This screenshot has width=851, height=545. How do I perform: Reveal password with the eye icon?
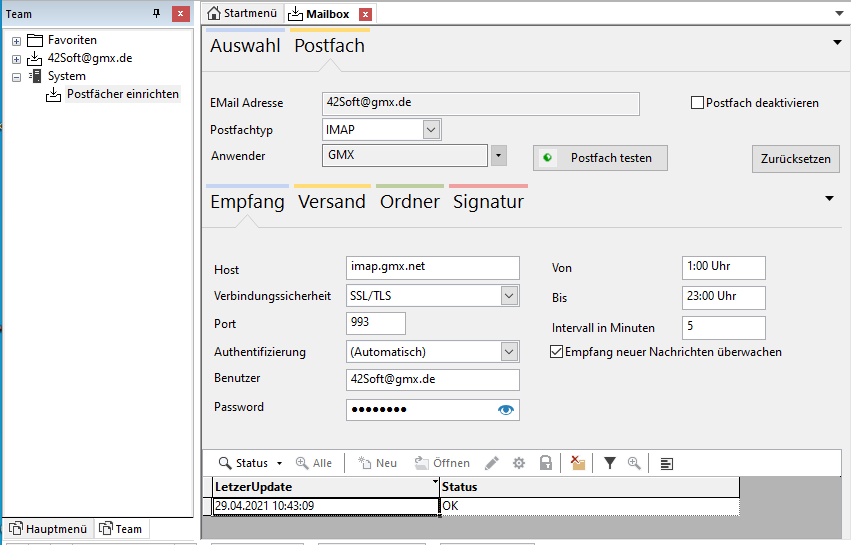pos(506,410)
